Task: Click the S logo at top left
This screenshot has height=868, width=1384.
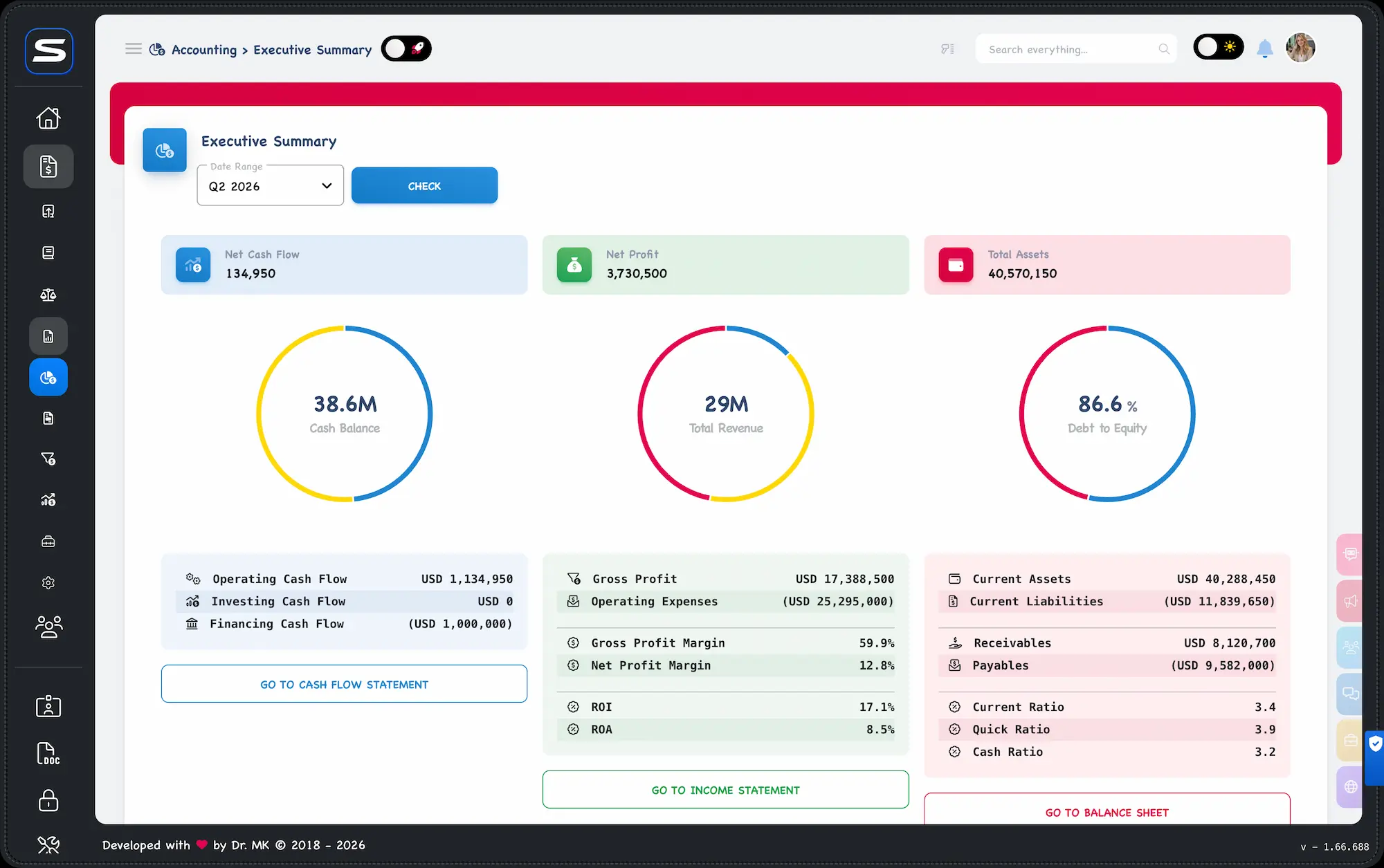Action: pyautogui.click(x=49, y=50)
